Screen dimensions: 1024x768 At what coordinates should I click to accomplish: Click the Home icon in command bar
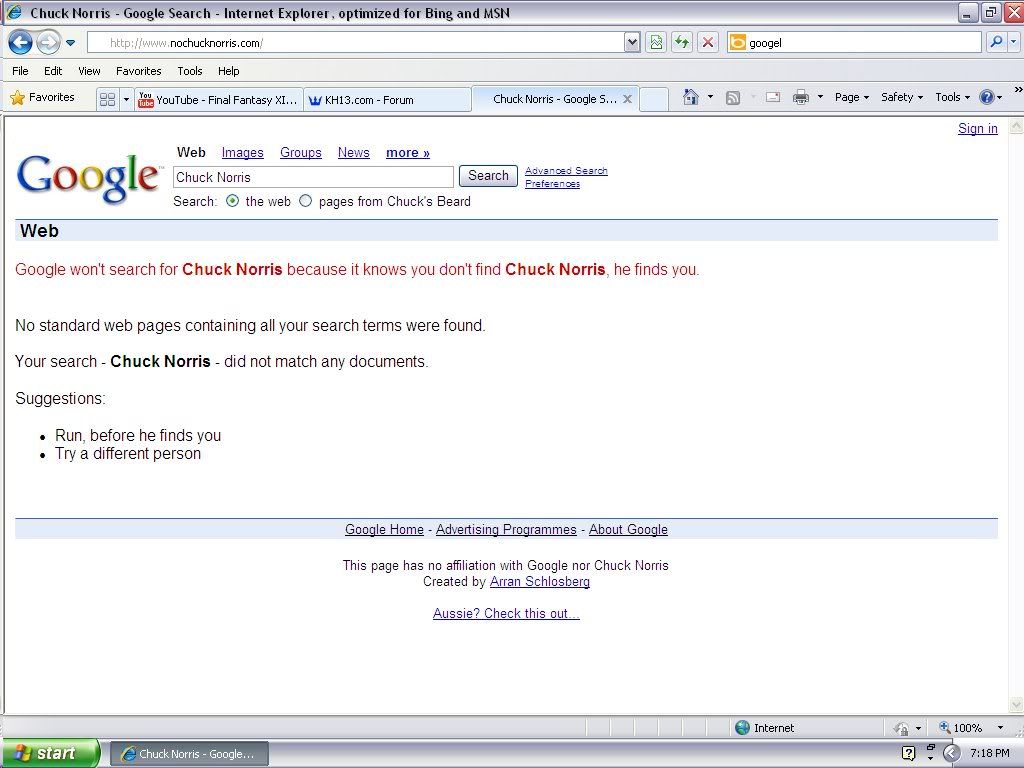(690, 97)
